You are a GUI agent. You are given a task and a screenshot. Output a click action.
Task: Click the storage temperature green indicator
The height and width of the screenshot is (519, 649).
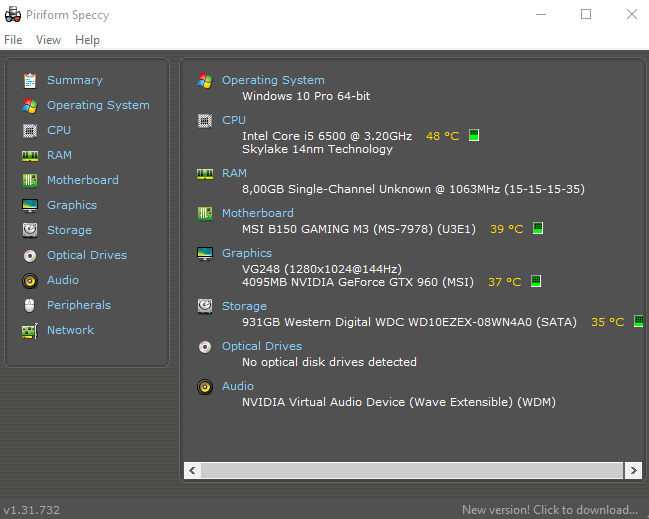(639, 321)
